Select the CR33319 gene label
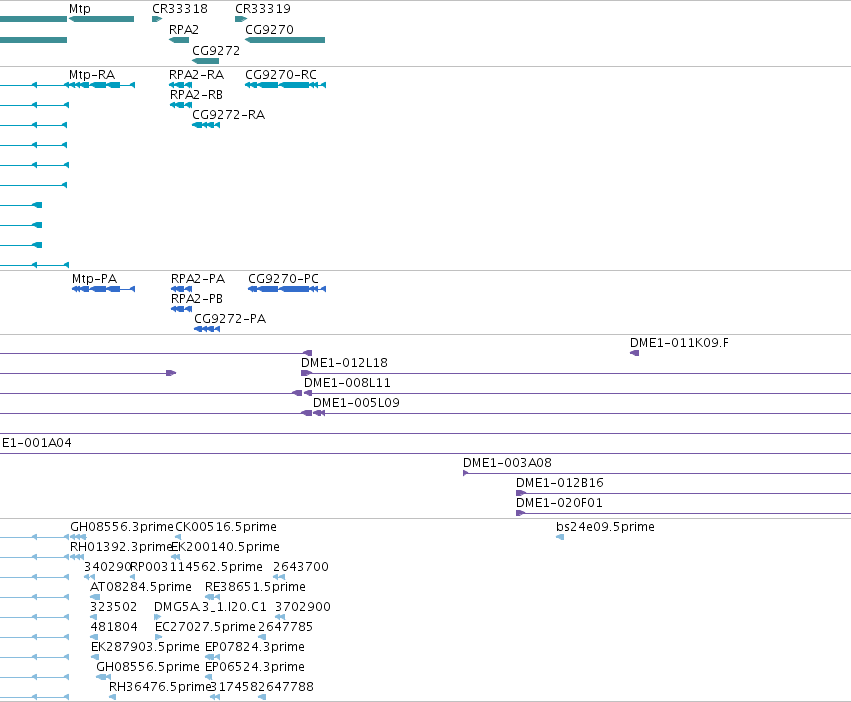This screenshot has height=702, width=851. pos(263,9)
